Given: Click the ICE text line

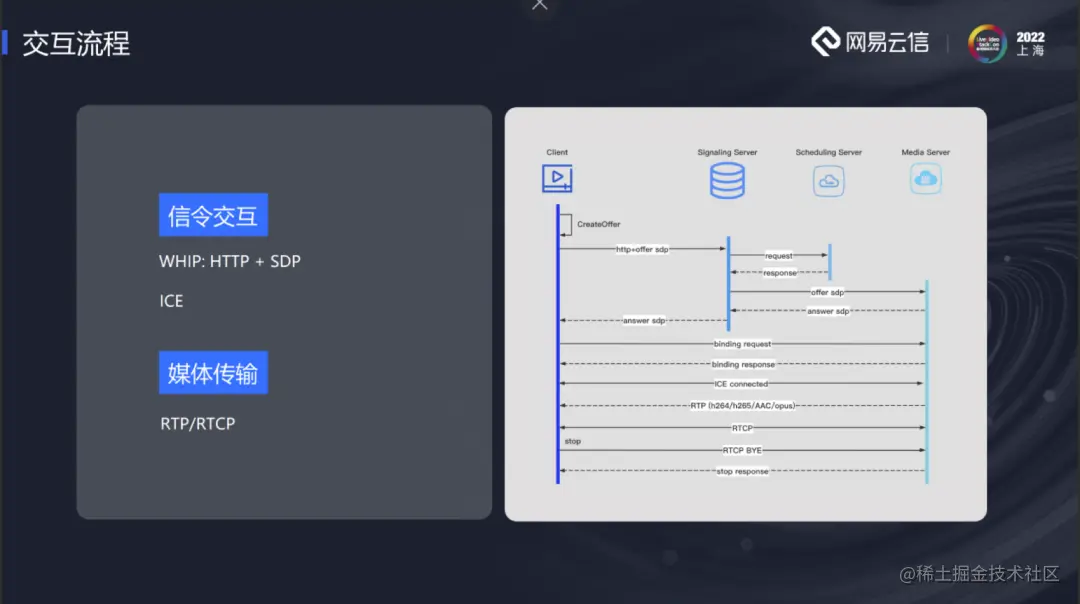Looking at the screenshot, I should pos(171,301).
